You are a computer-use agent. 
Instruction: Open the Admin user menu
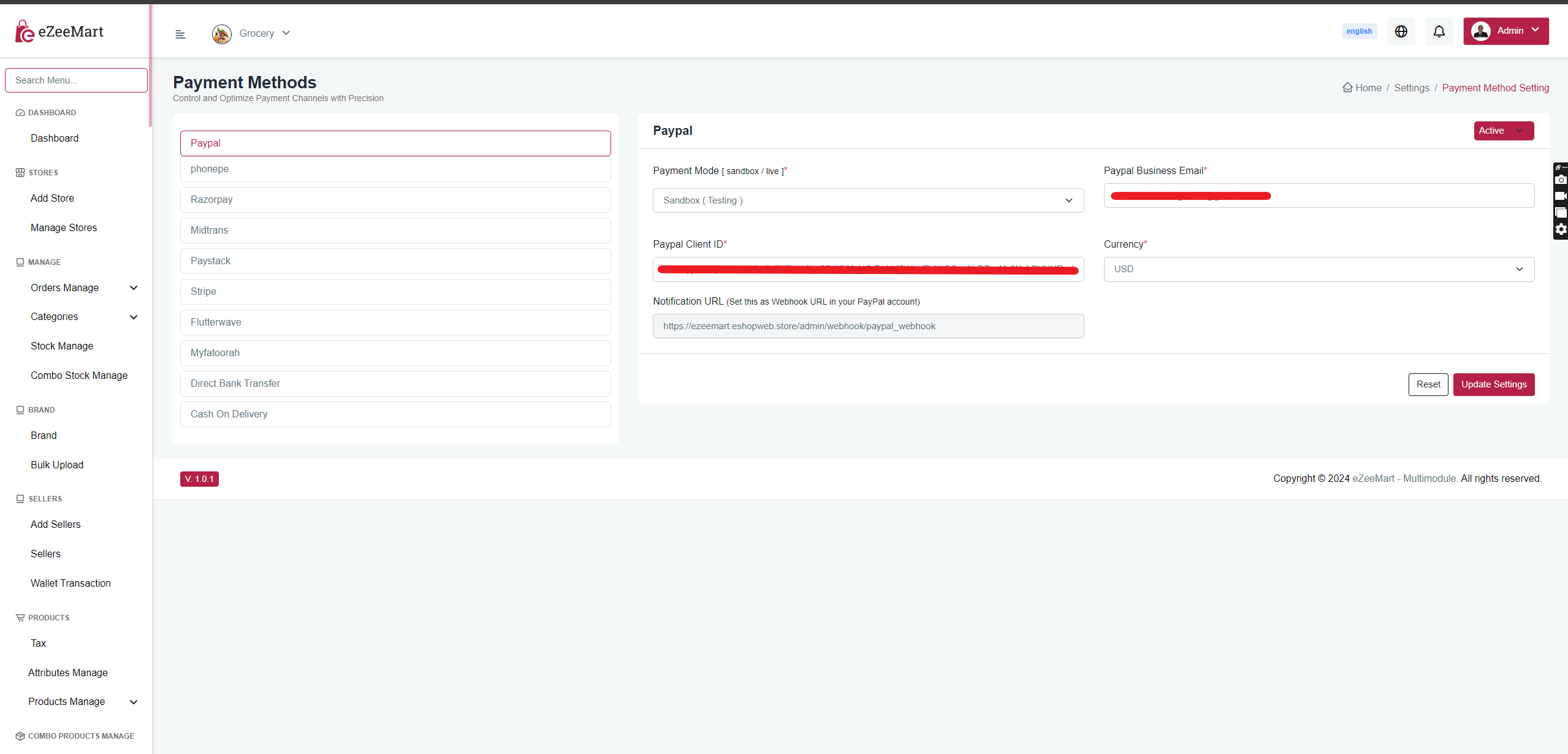(1505, 31)
